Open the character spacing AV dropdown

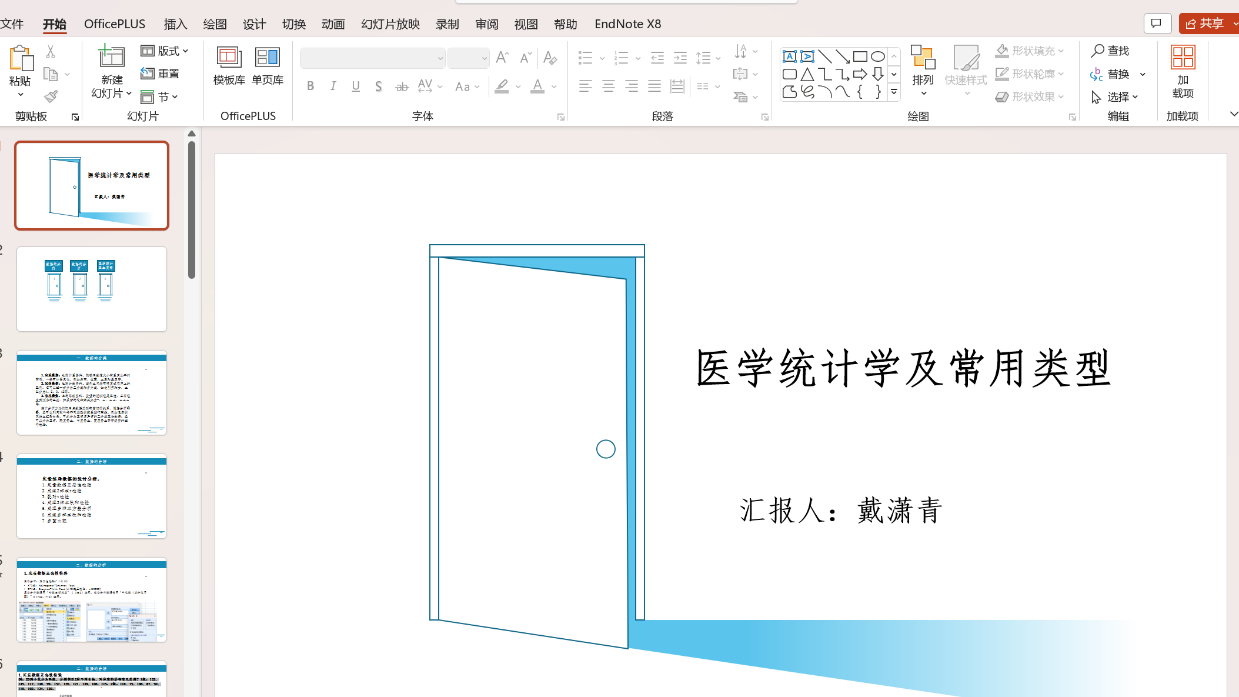coord(430,87)
